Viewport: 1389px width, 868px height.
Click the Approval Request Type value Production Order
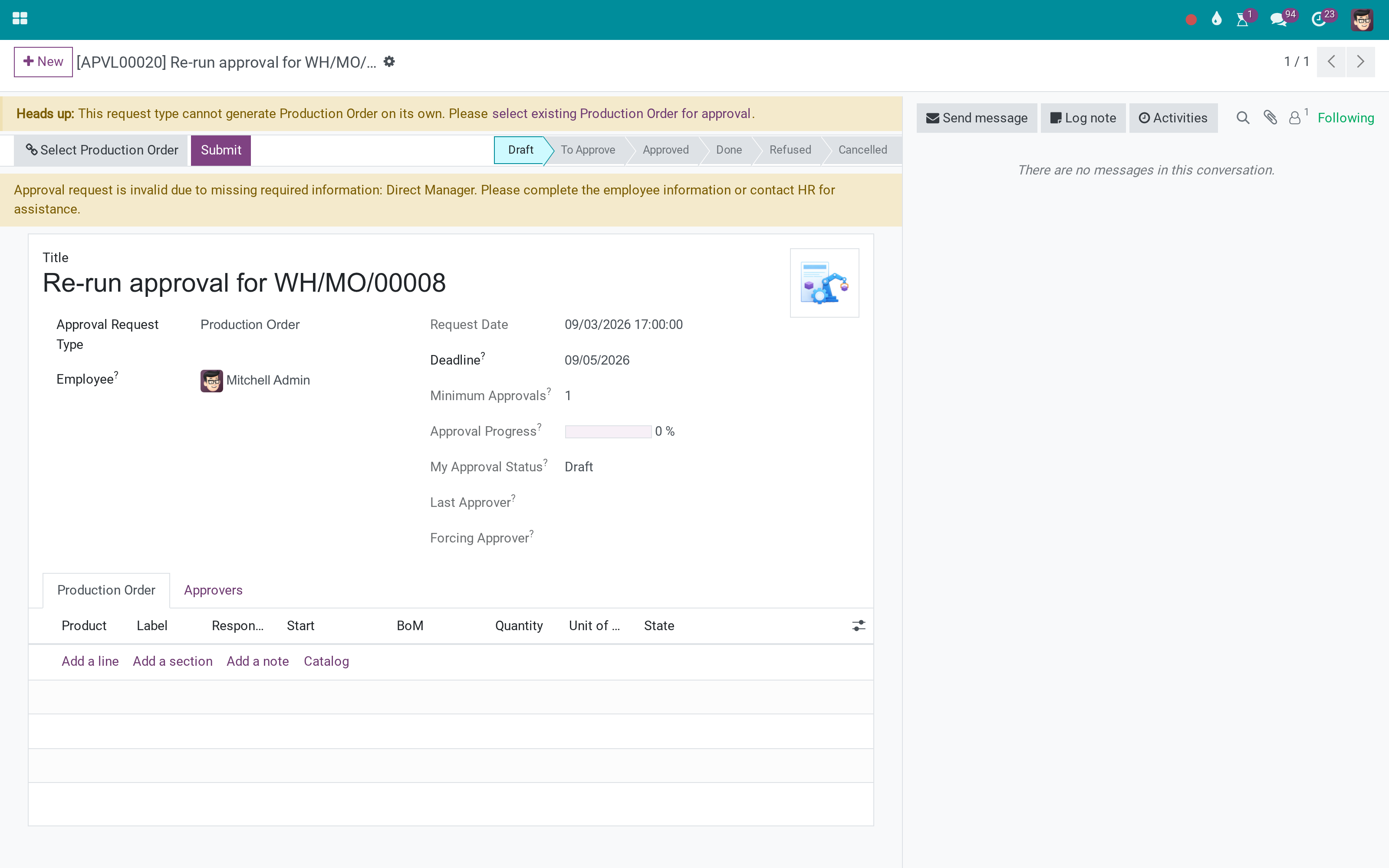click(250, 325)
